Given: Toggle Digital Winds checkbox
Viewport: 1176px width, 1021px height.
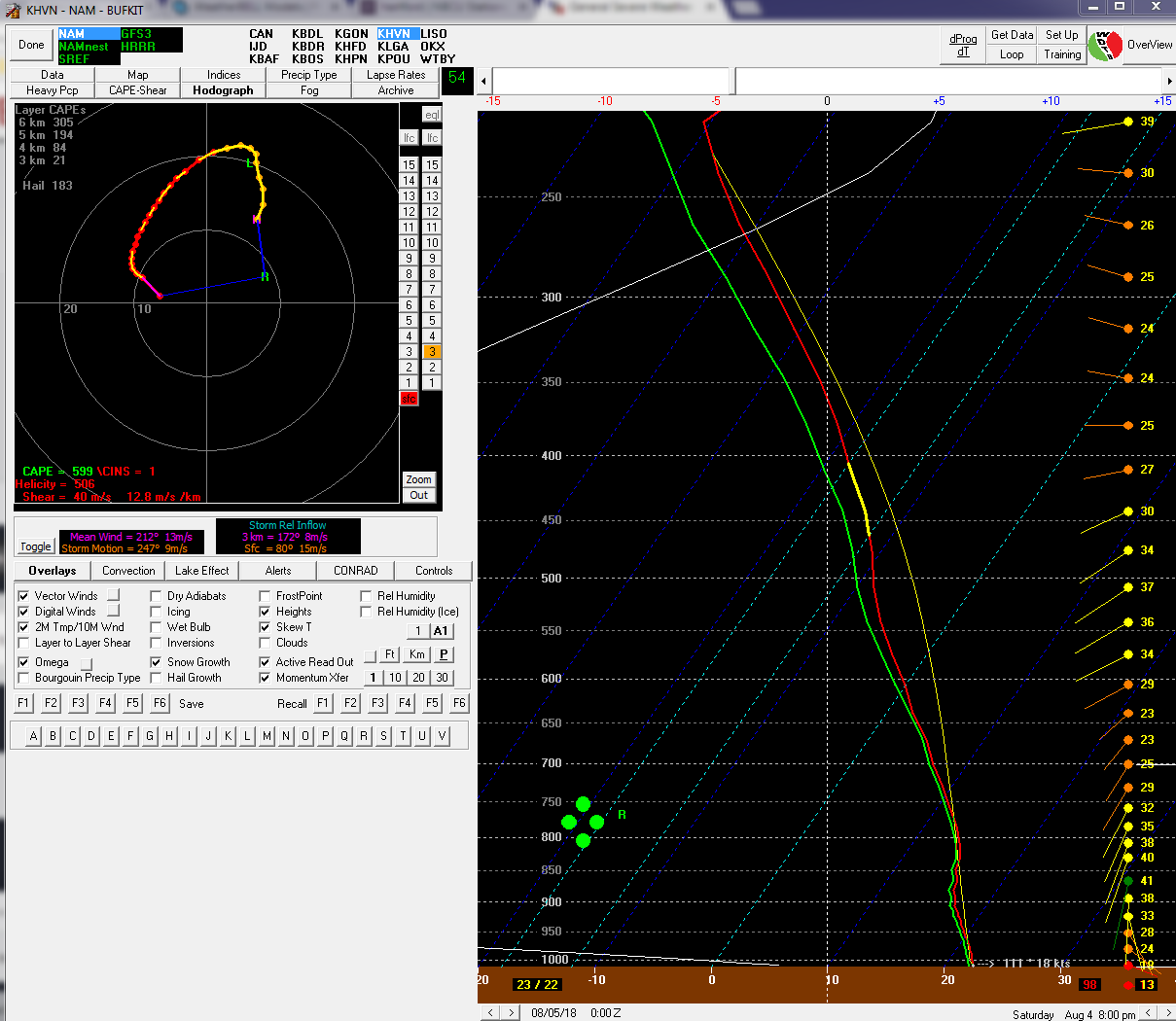Looking at the screenshot, I should click(23, 612).
